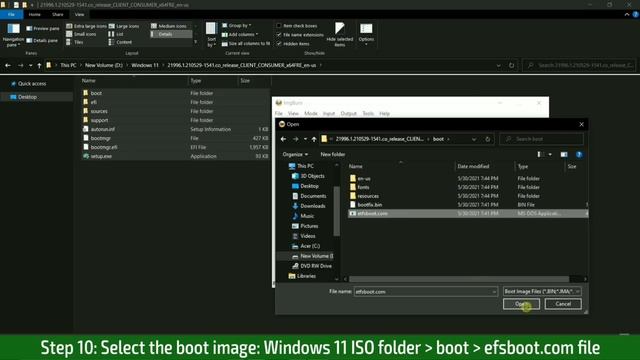
Task: Open ImgBurn Mode menu
Action: 310,113
